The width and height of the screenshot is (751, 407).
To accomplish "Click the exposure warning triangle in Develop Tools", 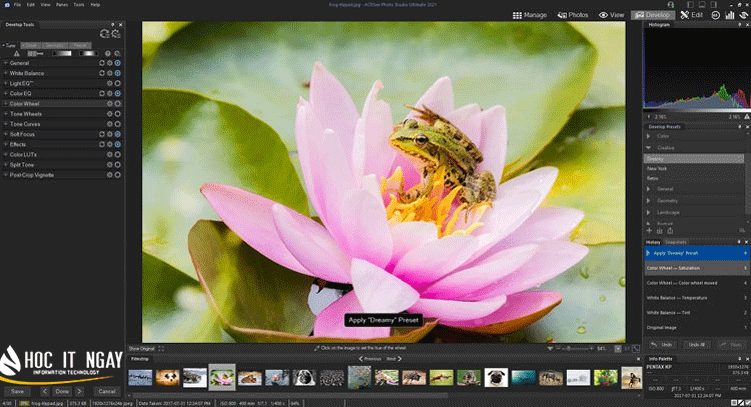I will 17,54.
